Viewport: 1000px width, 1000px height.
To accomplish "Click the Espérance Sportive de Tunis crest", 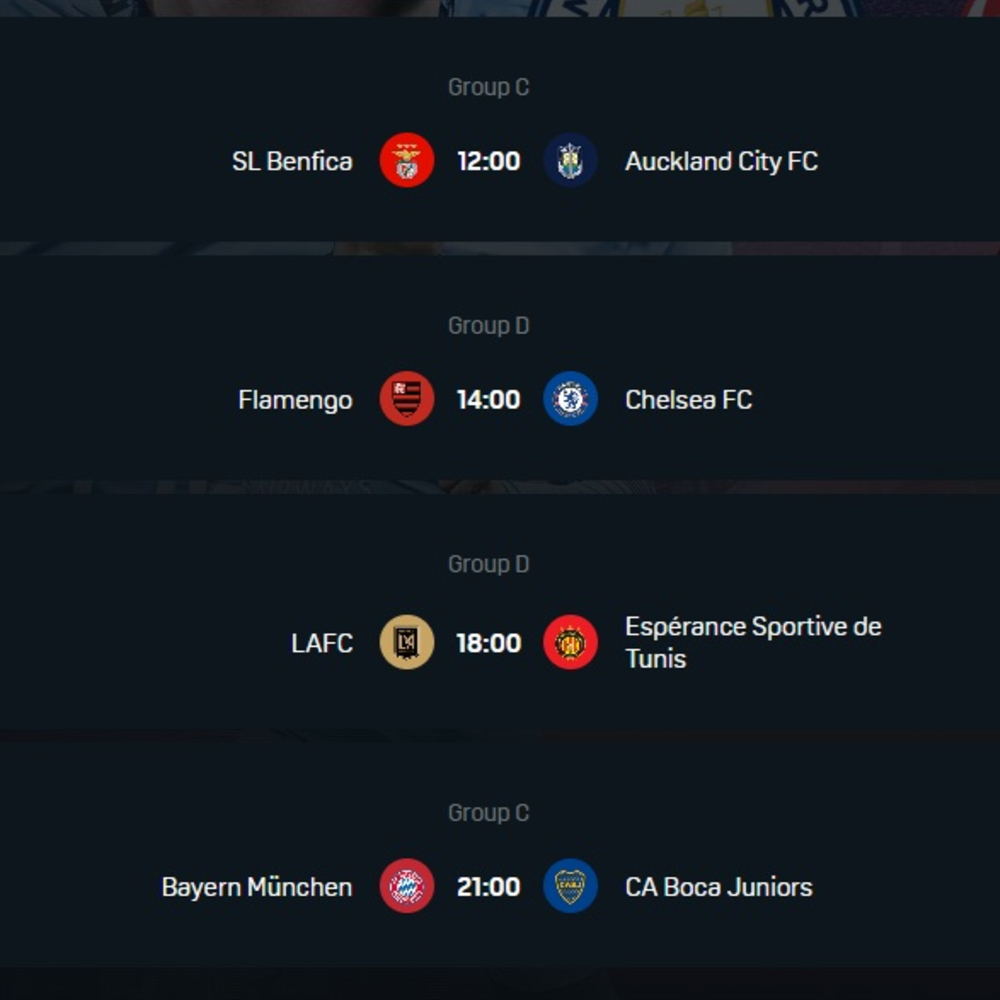I will point(570,643).
